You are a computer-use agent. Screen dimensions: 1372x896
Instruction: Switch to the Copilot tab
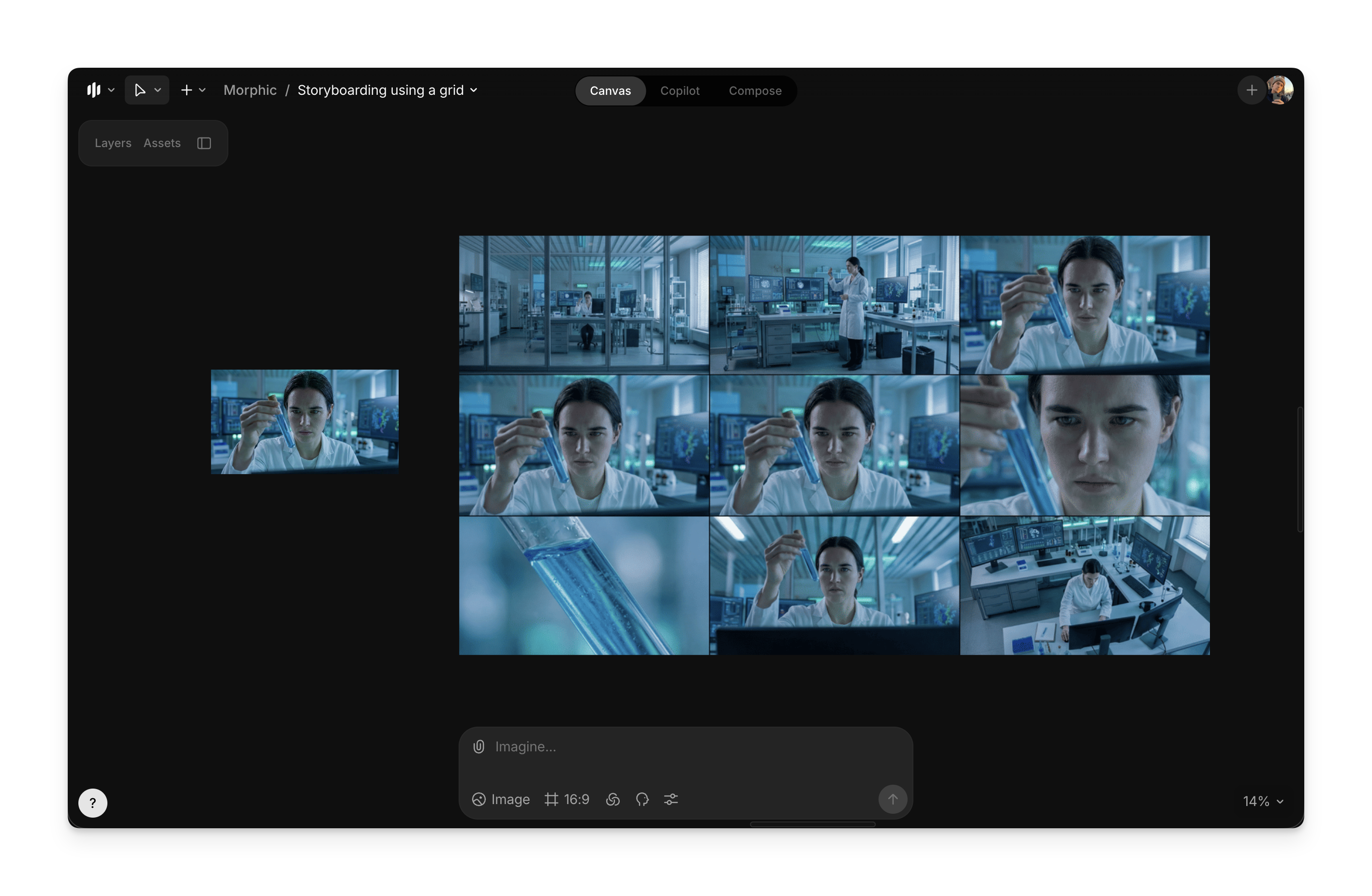pyautogui.click(x=680, y=90)
